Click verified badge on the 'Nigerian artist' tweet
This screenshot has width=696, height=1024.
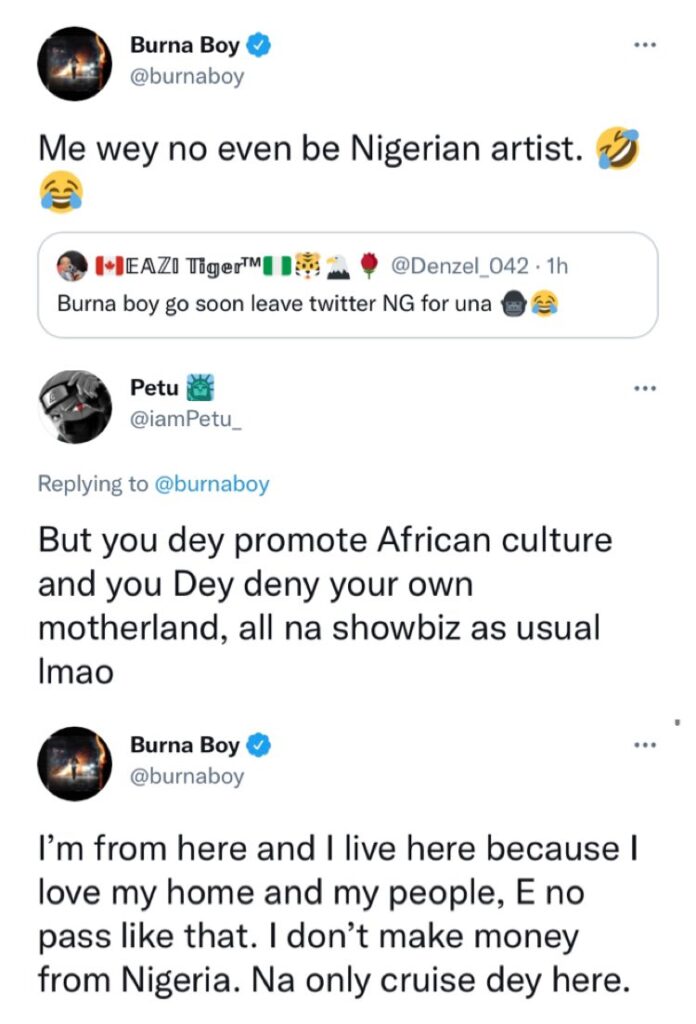click(x=258, y=46)
